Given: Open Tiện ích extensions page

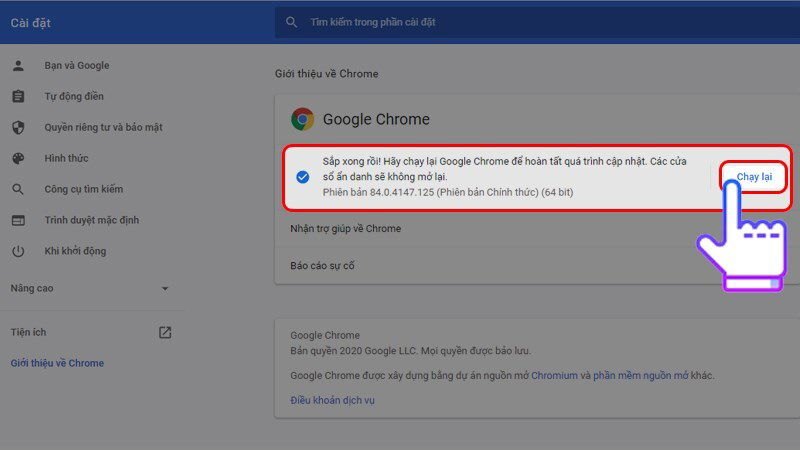Looking at the screenshot, I should coord(29,332).
